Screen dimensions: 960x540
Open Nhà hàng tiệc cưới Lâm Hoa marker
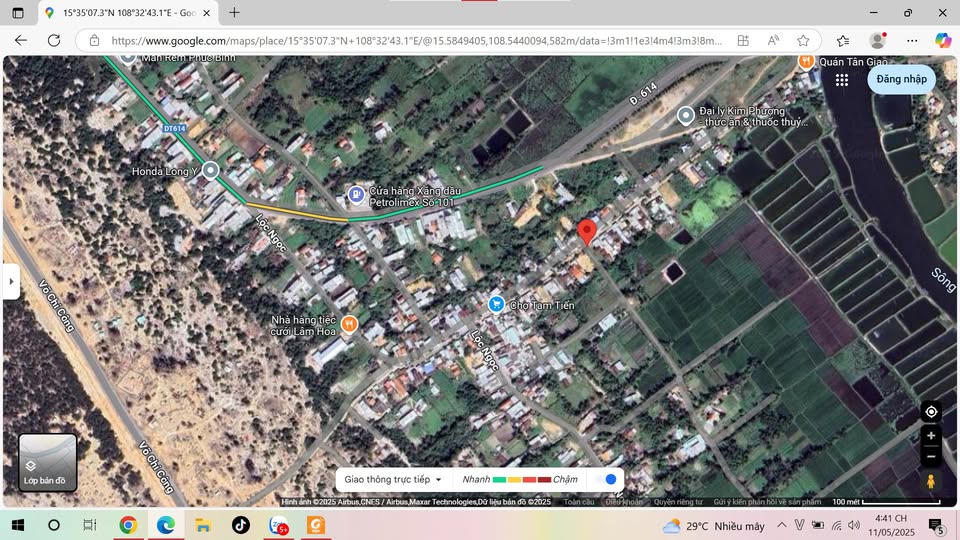349,323
